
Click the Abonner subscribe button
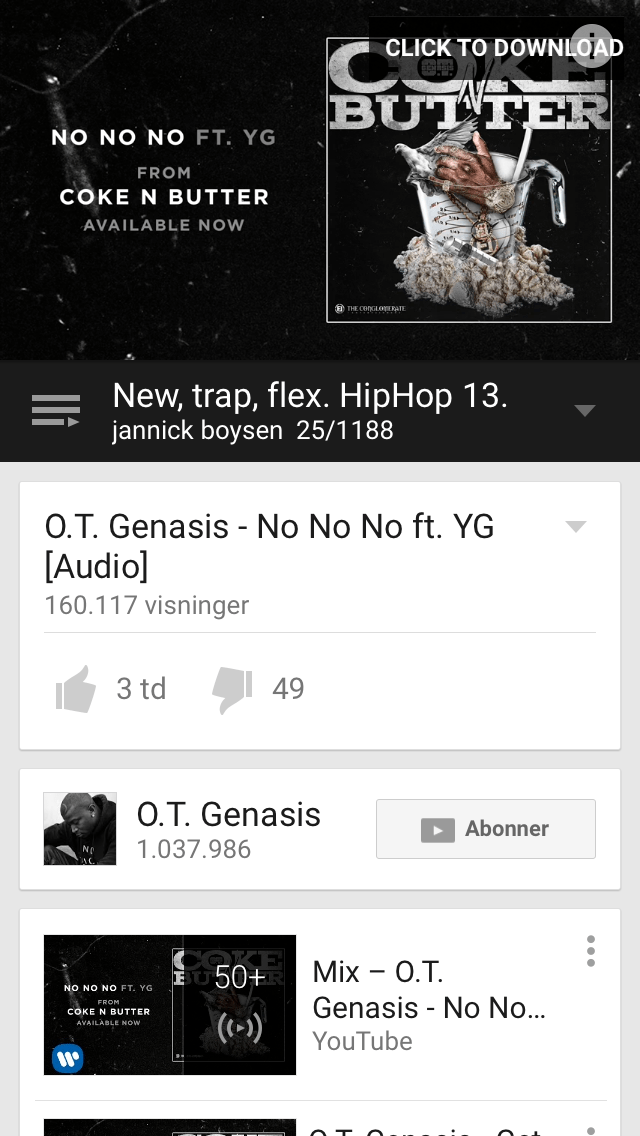(486, 829)
